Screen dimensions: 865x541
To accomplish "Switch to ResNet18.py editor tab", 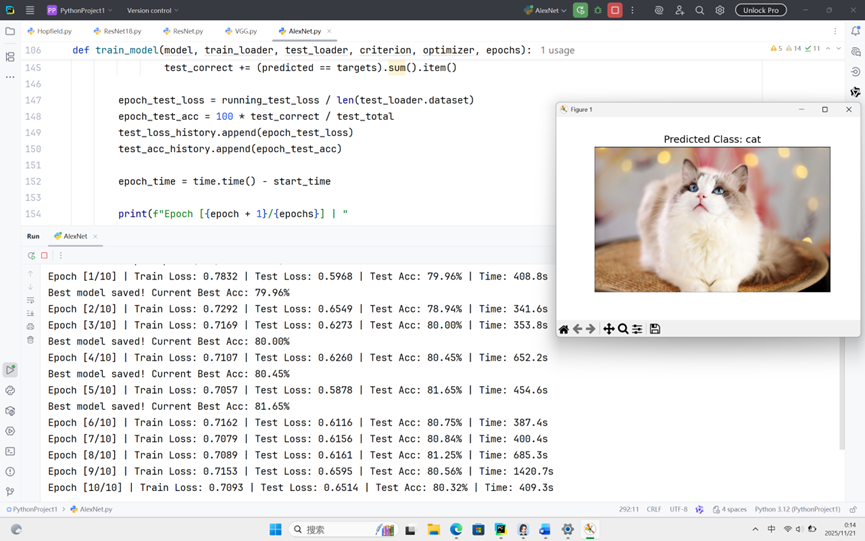I will tap(118, 31).
